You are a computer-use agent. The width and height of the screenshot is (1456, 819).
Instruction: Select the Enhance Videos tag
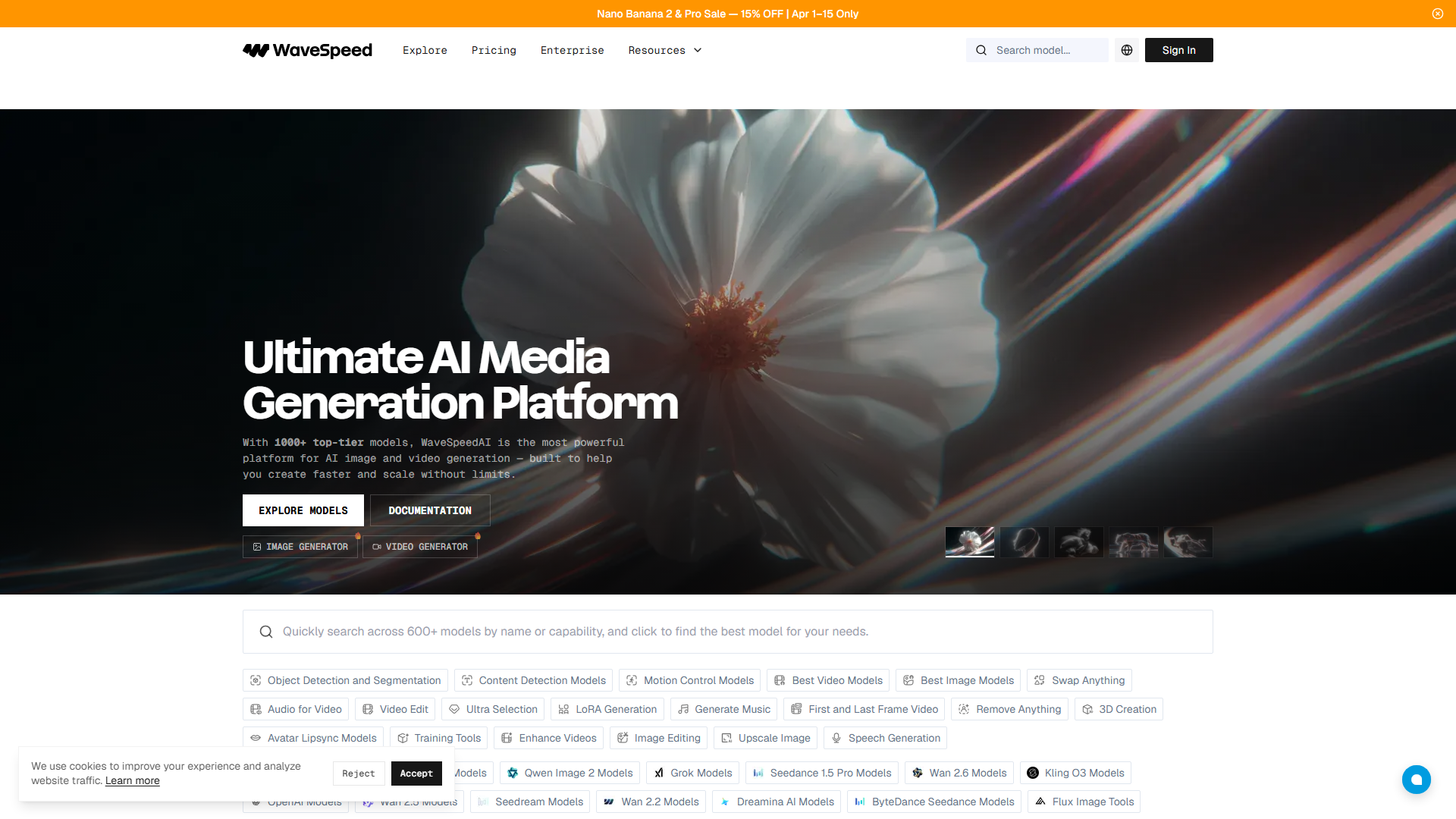click(548, 738)
